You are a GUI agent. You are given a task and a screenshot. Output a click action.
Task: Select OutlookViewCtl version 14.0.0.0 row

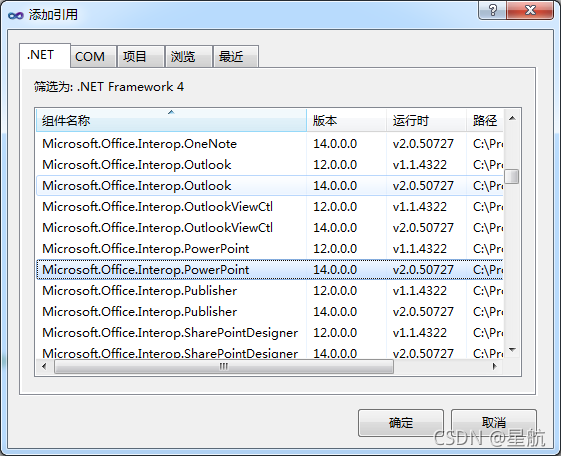click(x=270, y=228)
